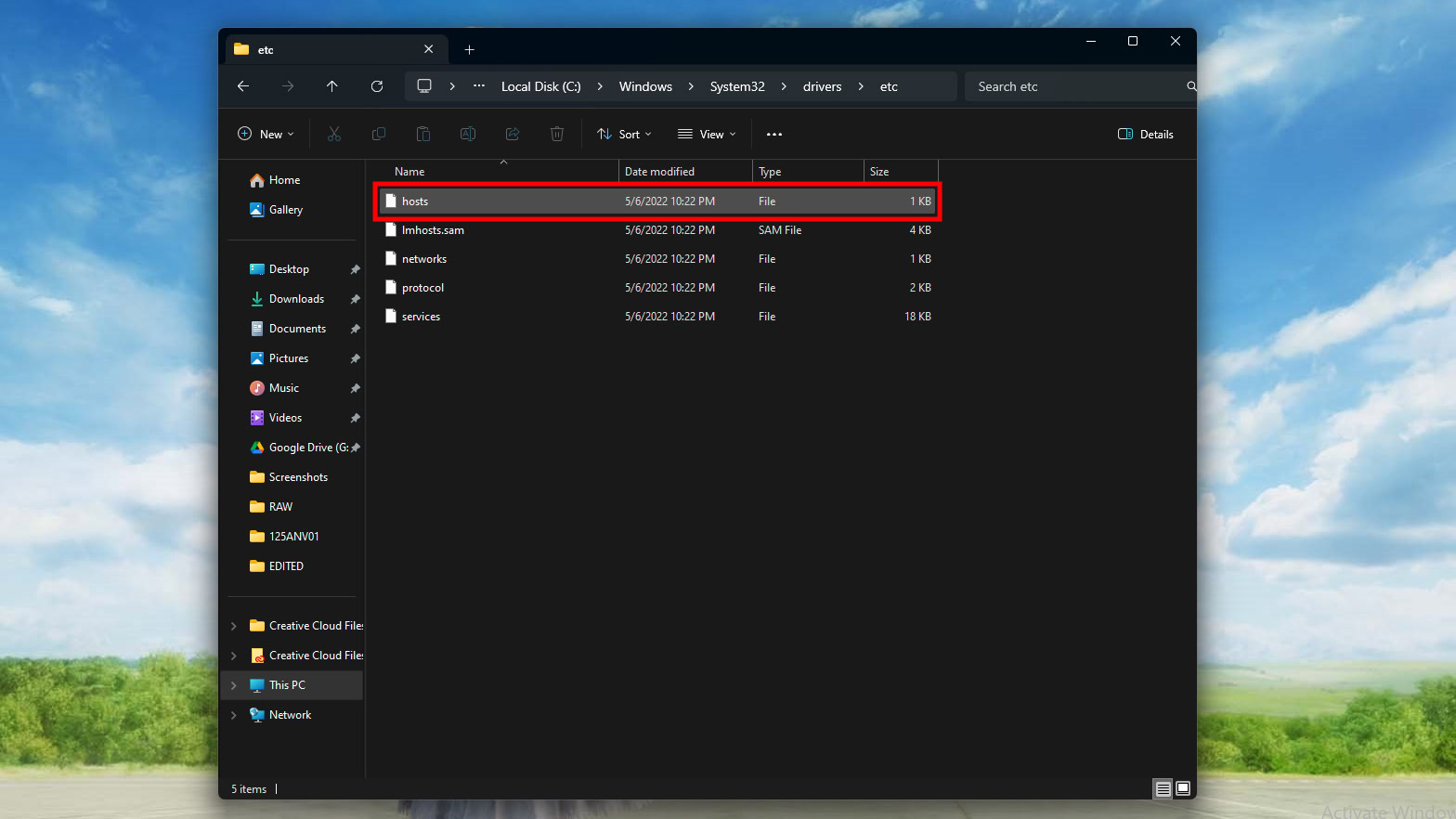The height and width of the screenshot is (819, 1456).
Task: Click the Rename icon in toolbar
Action: pos(468,134)
